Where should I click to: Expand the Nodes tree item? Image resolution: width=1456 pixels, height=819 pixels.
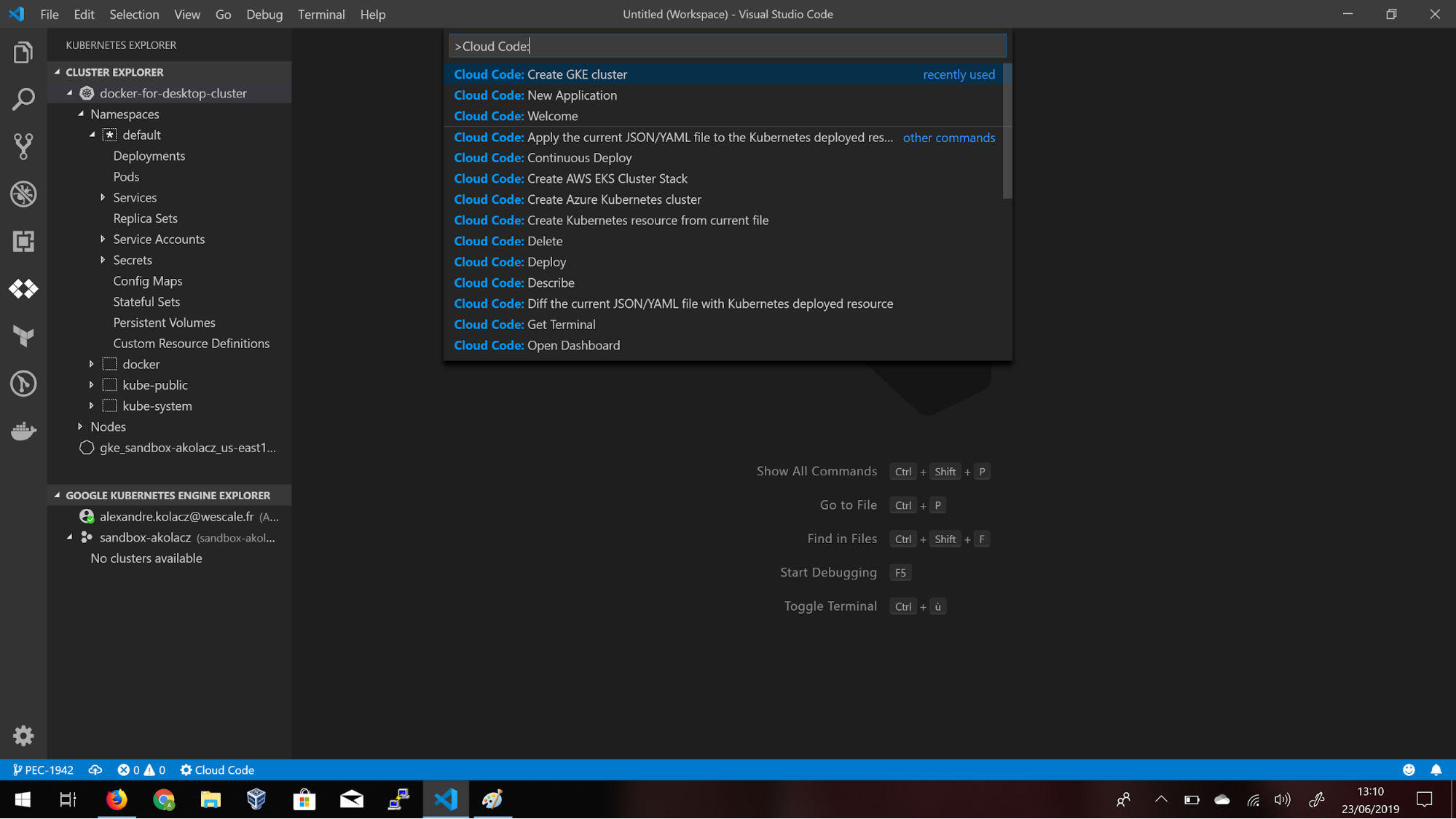point(81,427)
